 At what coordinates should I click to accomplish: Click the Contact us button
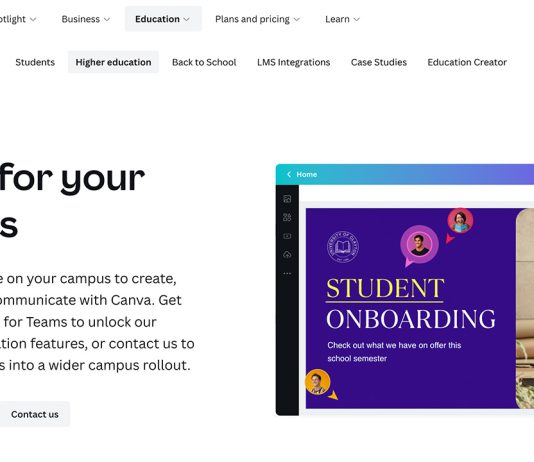[35, 414]
